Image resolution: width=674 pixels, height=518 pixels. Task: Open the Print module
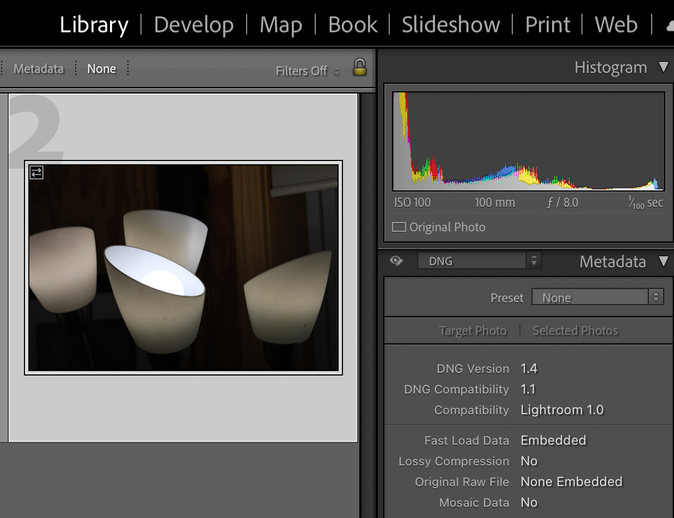[x=547, y=25]
